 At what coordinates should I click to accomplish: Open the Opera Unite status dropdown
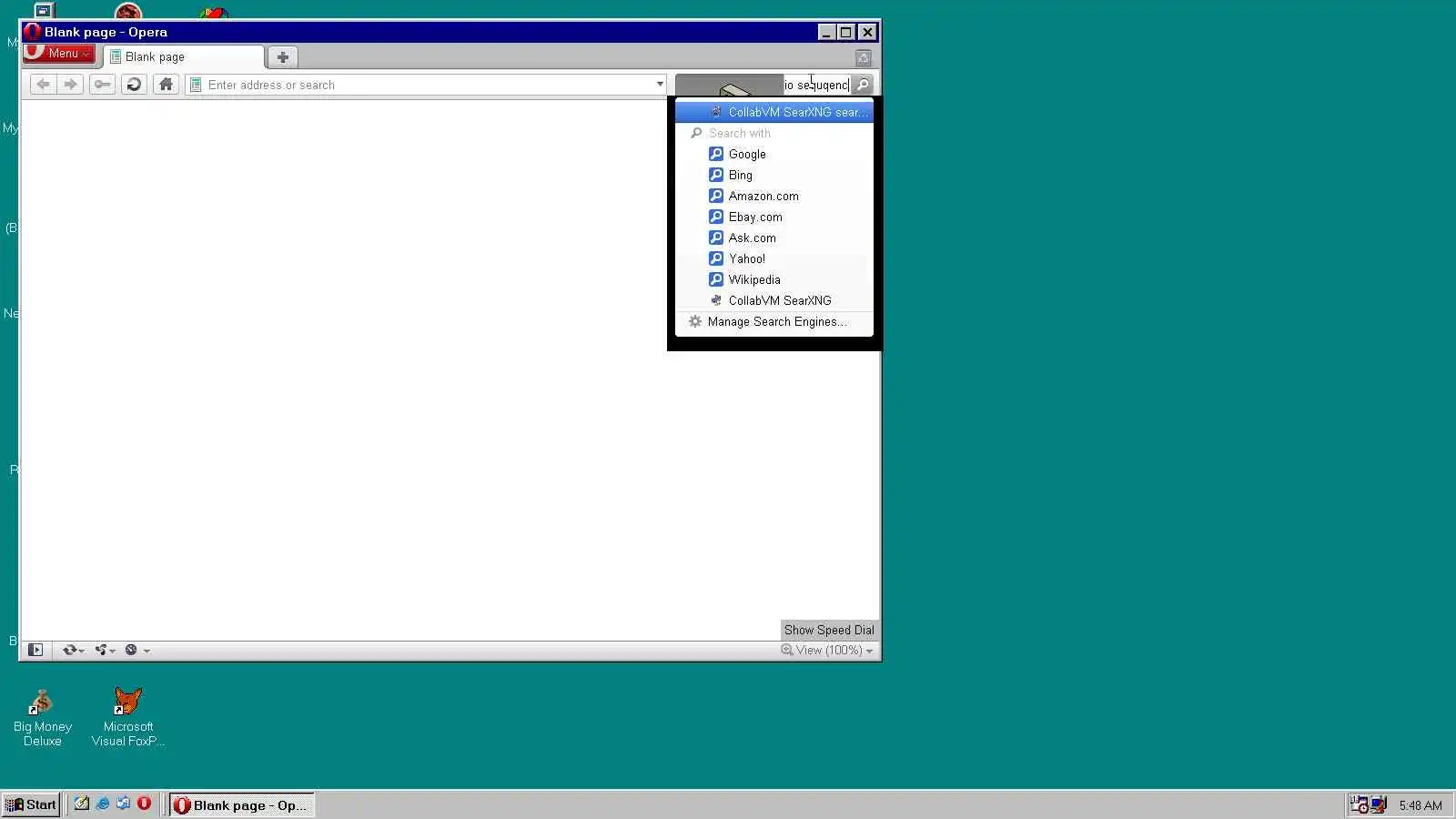click(x=105, y=650)
